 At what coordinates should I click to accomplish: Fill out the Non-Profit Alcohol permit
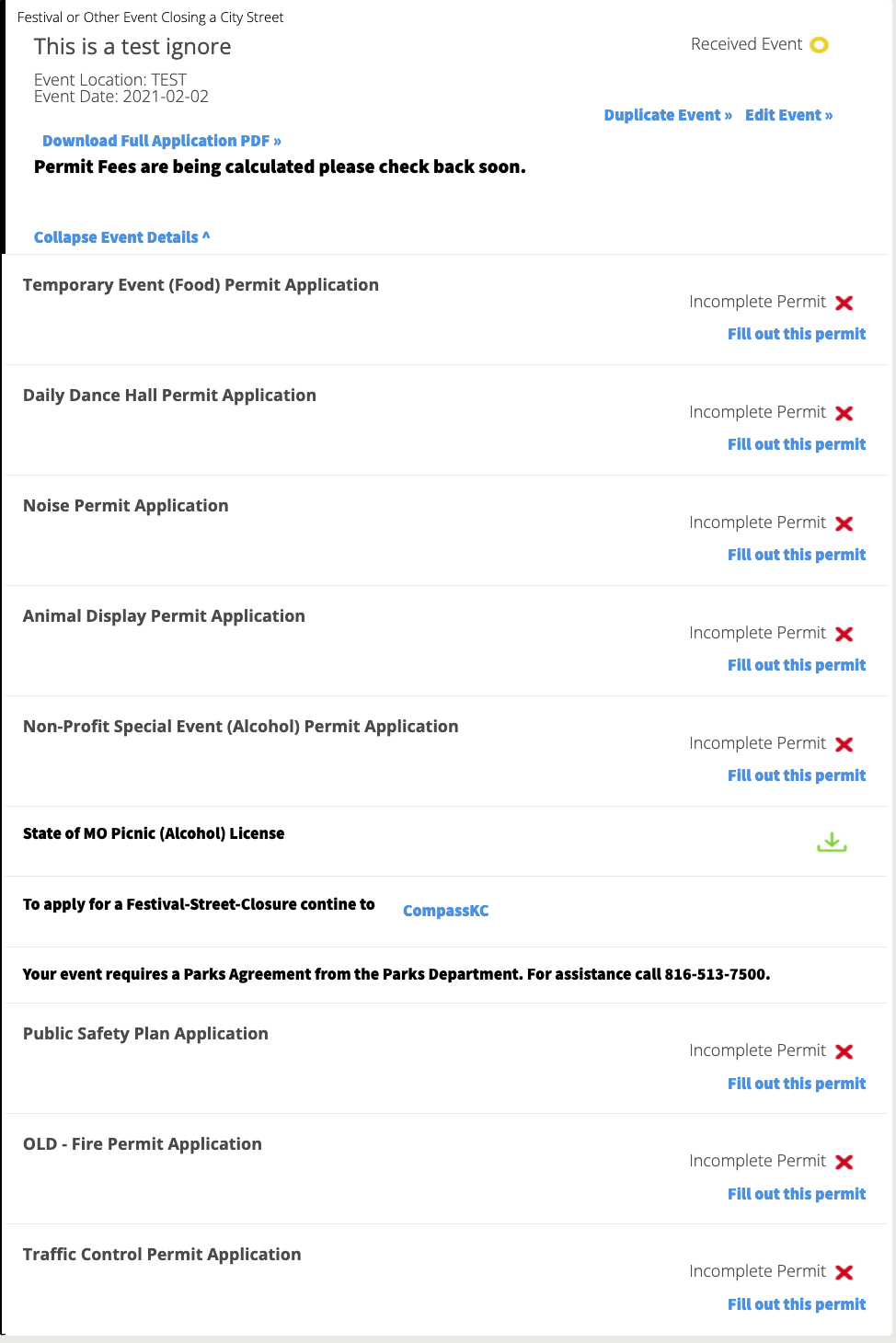pos(797,775)
